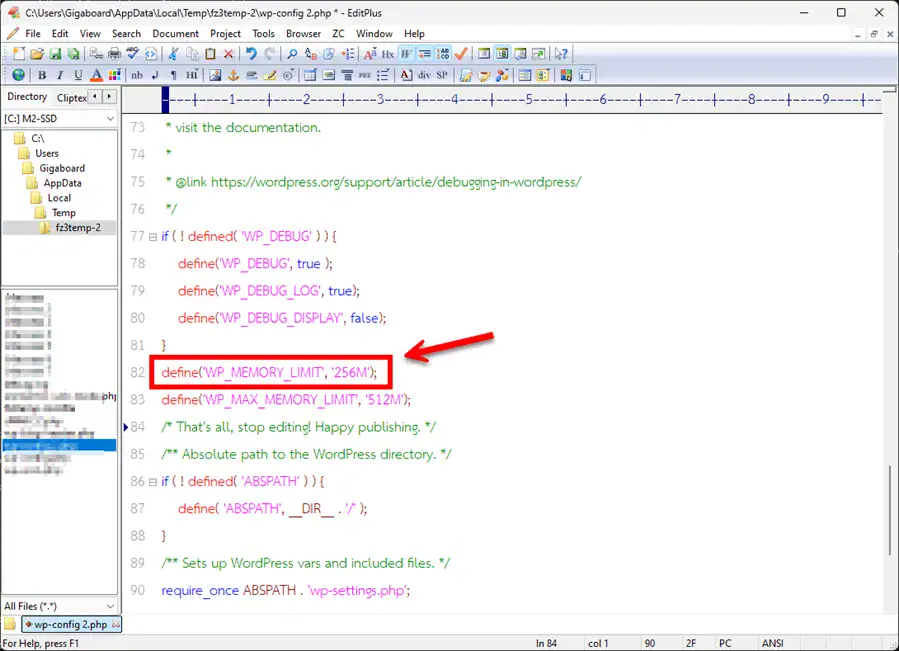Collapse the code fold at line 86
The width and height of the screenshot is (899, 651).
click(x=153, y=481)
